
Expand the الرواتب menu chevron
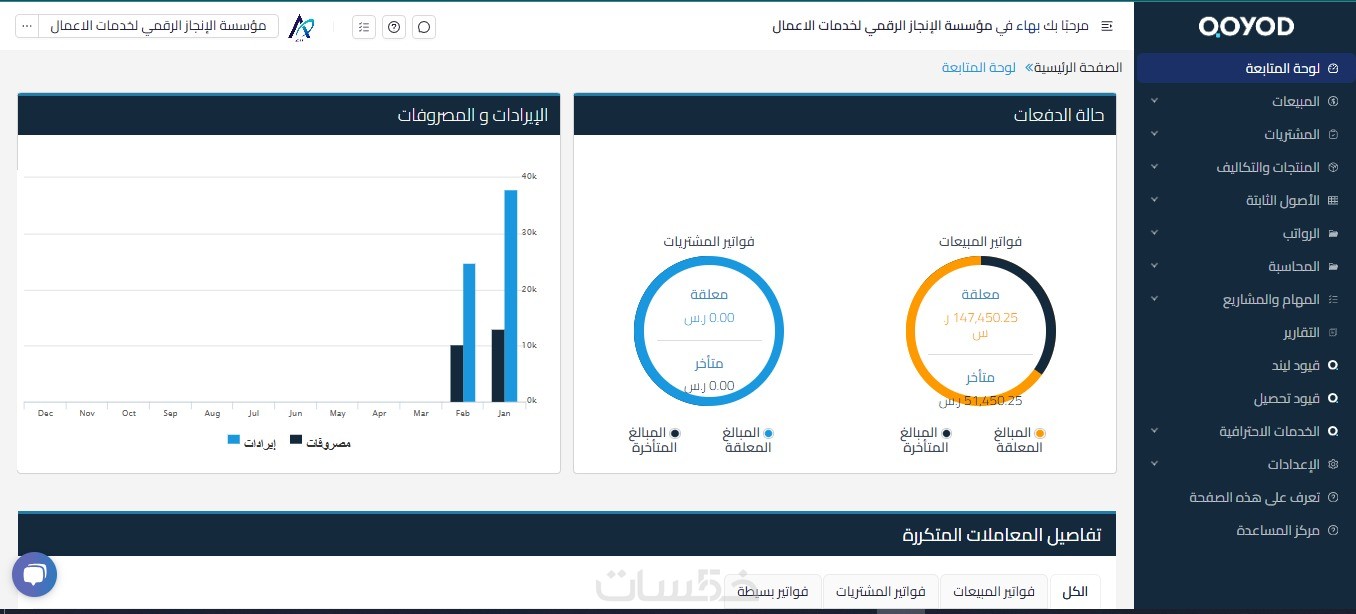coord(1154,233)
